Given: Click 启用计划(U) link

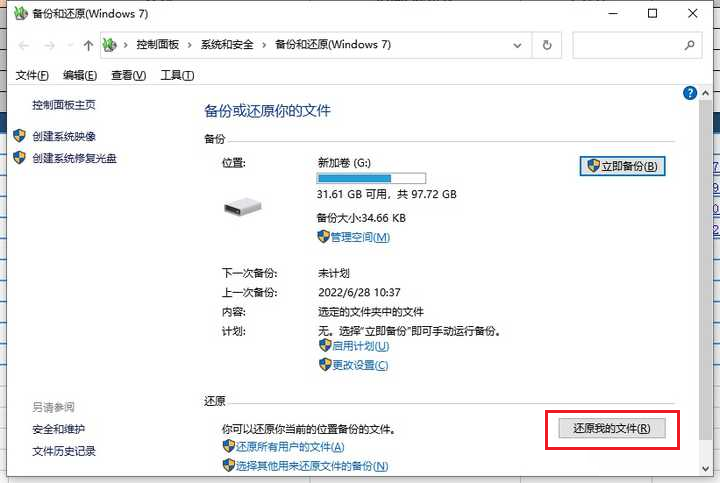Looking at the screenshot, I should [360, 346].
